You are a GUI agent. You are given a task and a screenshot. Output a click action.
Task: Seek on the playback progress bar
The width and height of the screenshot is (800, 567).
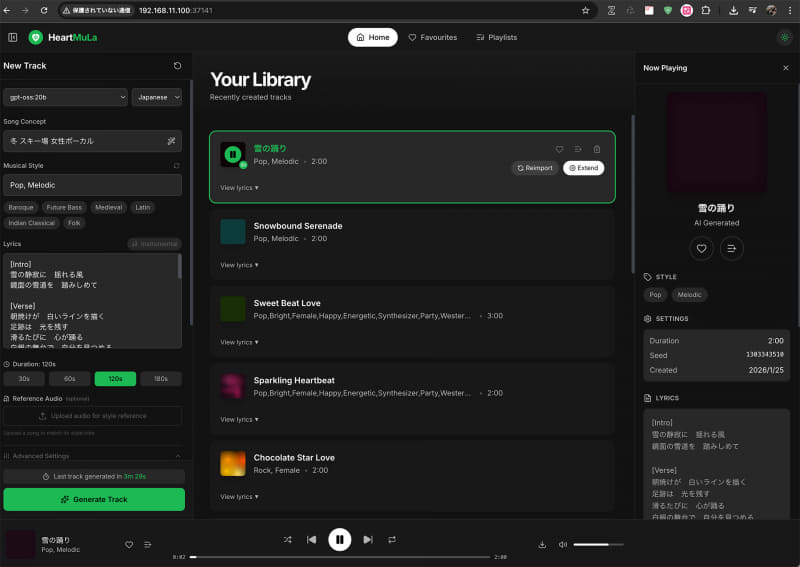click(x=340, y=557)
